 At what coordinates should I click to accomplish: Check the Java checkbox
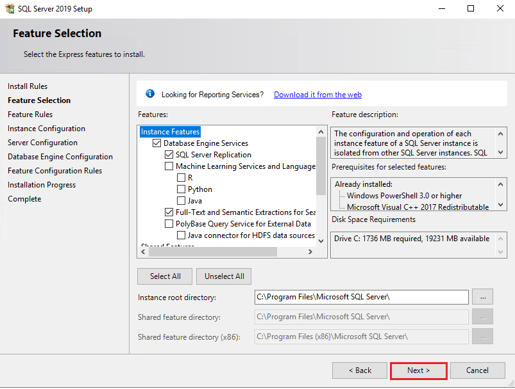pos(181,201)
